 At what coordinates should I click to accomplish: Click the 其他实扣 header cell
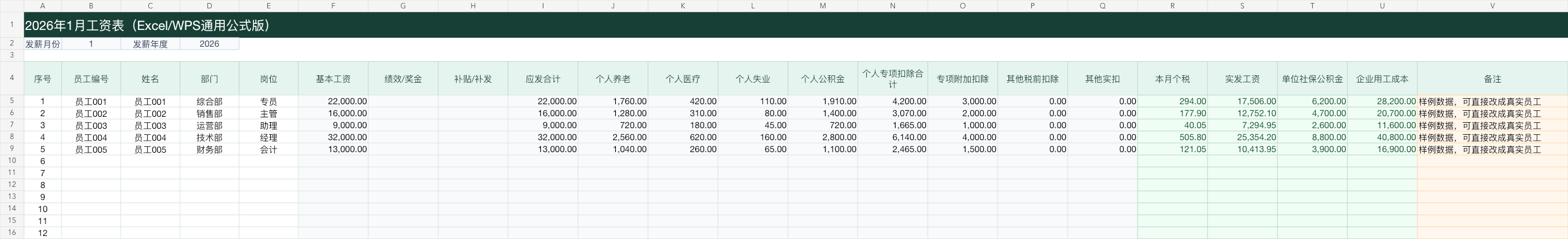pyautogui.click(x=1102, y=78)
